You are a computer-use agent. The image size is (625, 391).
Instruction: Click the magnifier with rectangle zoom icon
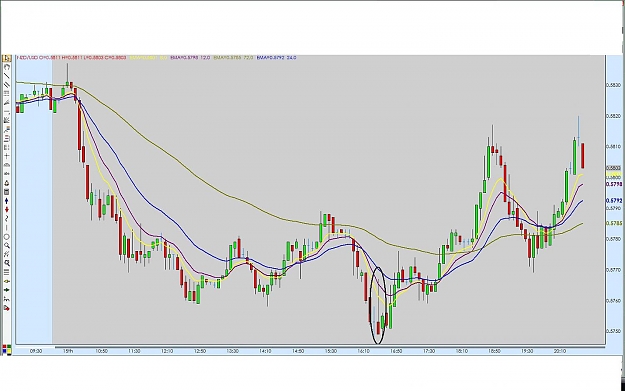7,263
